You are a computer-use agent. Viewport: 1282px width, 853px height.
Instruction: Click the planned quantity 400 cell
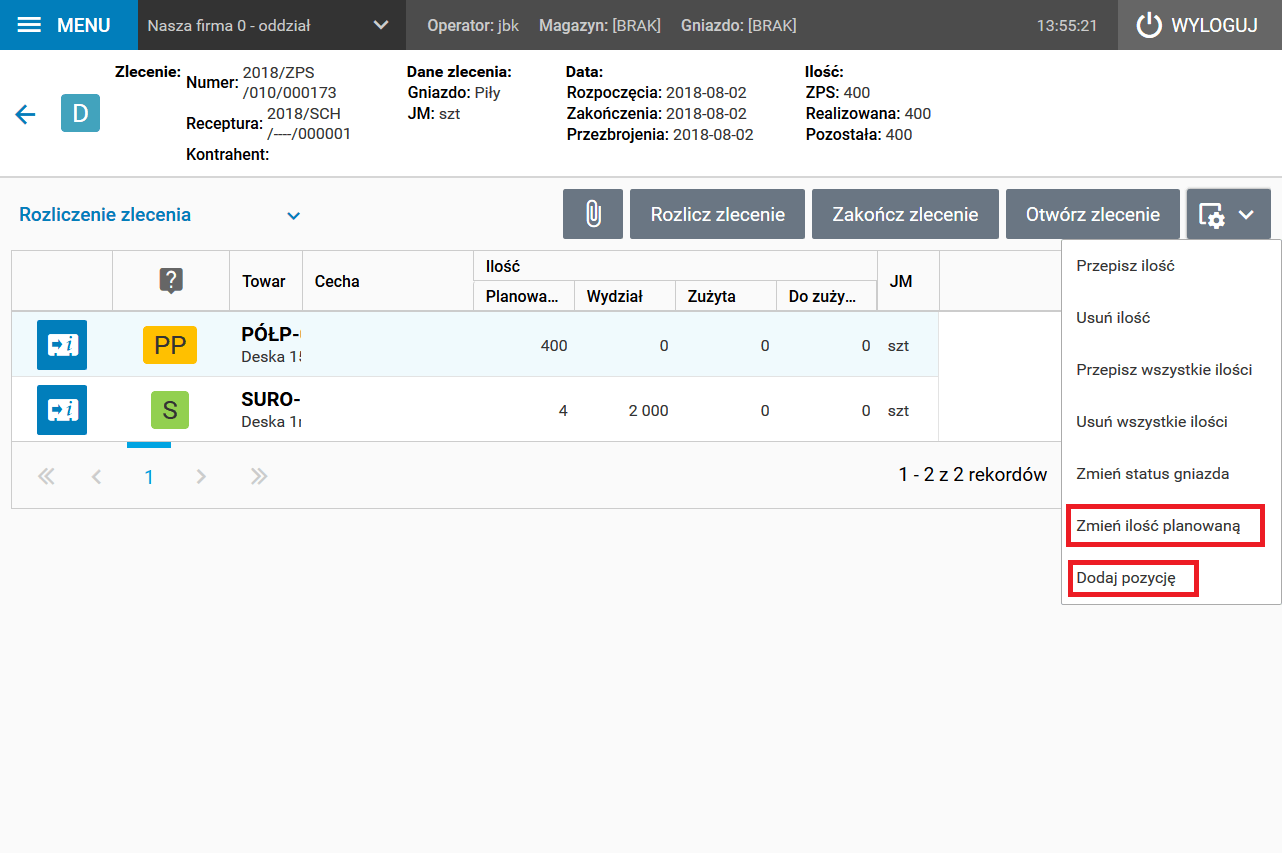click(524, 345)
